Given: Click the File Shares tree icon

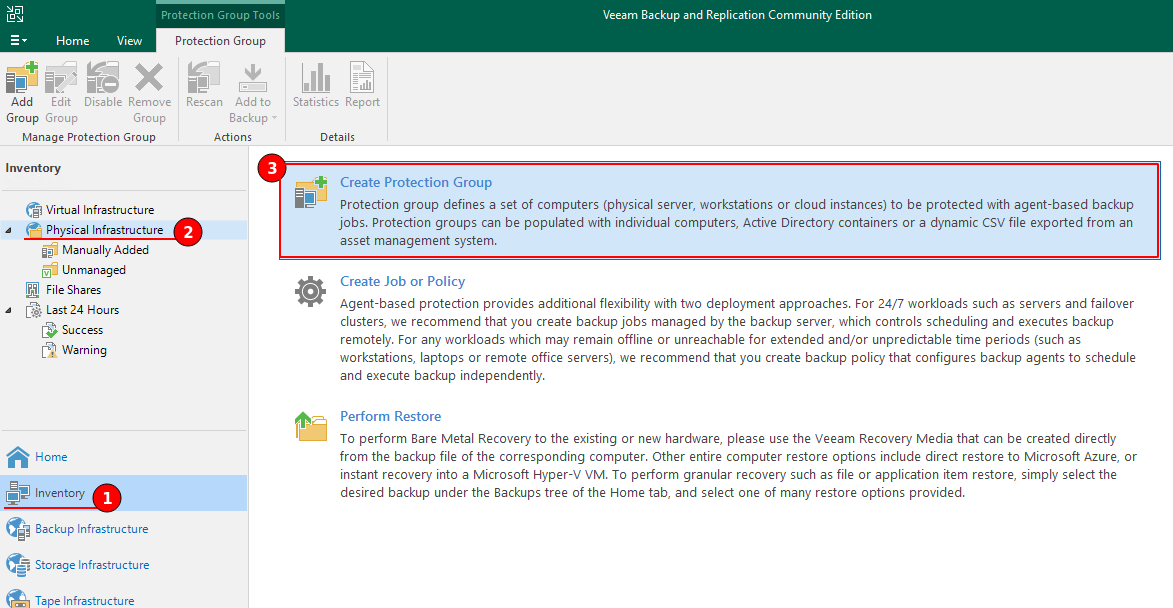Looking at the screenshot, I should coord(33,289).
